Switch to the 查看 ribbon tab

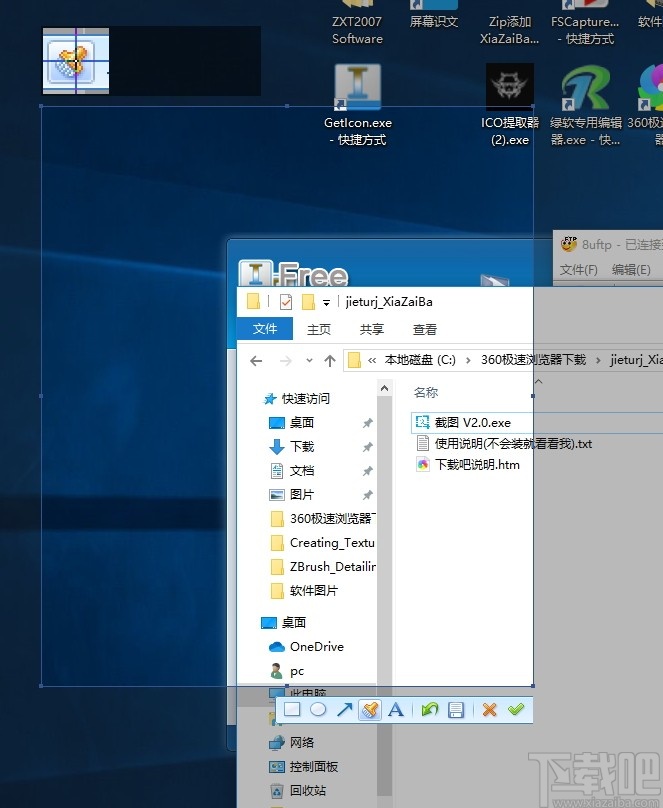click(x=424, y=329)
